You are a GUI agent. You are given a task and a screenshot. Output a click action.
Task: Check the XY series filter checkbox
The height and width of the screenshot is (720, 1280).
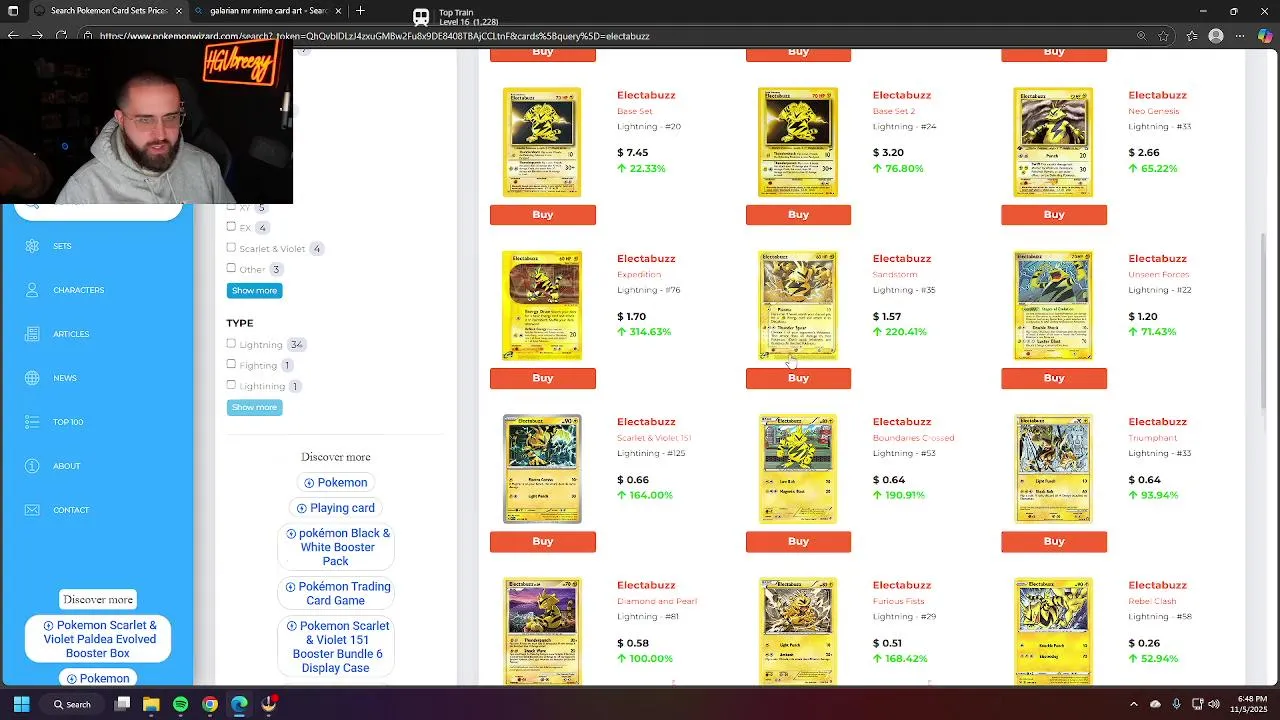[x=231, y=206]
